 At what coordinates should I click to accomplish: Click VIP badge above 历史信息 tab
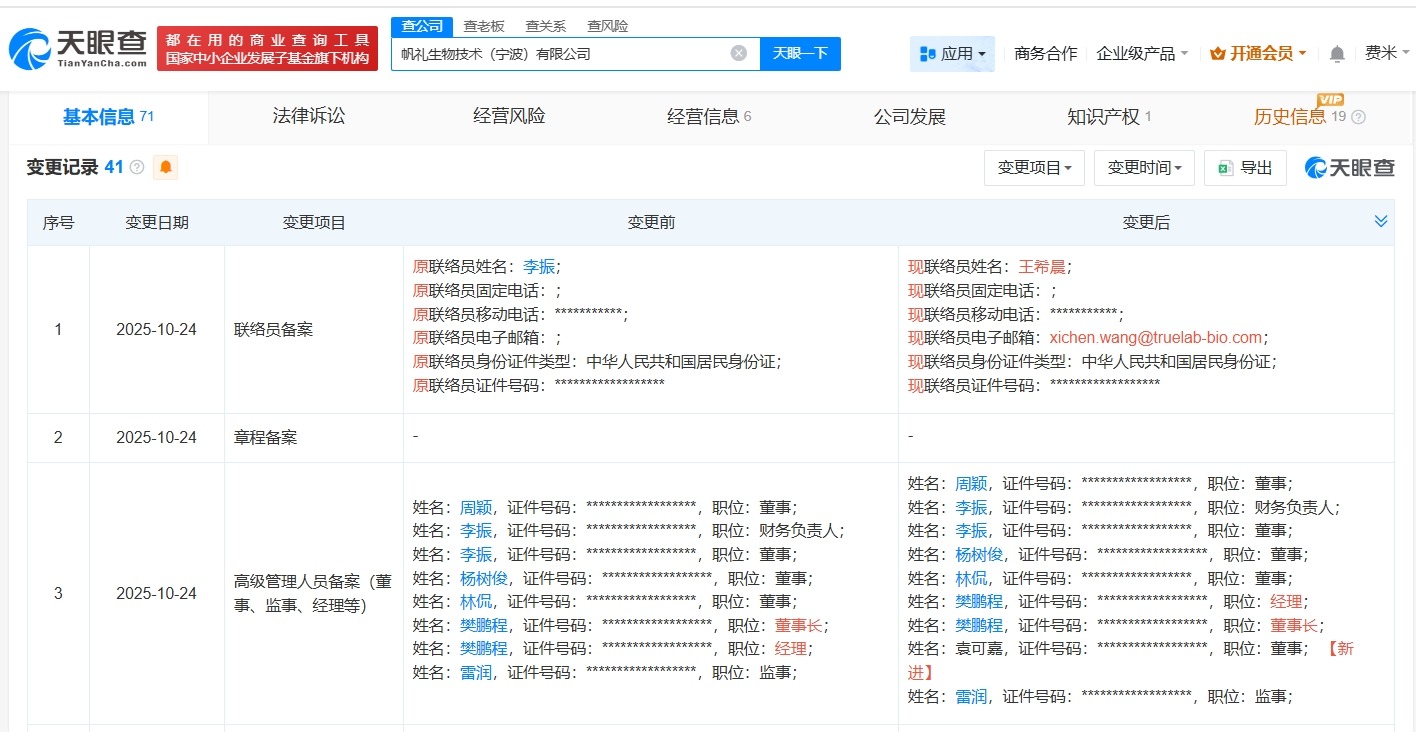(1330, 100)
